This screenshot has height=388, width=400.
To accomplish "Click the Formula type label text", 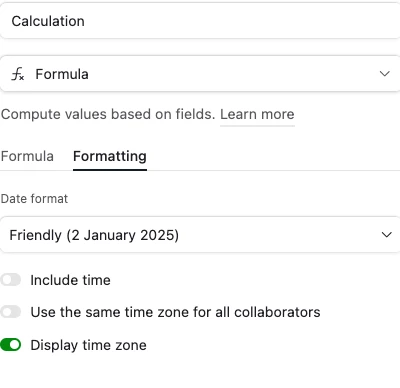I will coord(62,74).
